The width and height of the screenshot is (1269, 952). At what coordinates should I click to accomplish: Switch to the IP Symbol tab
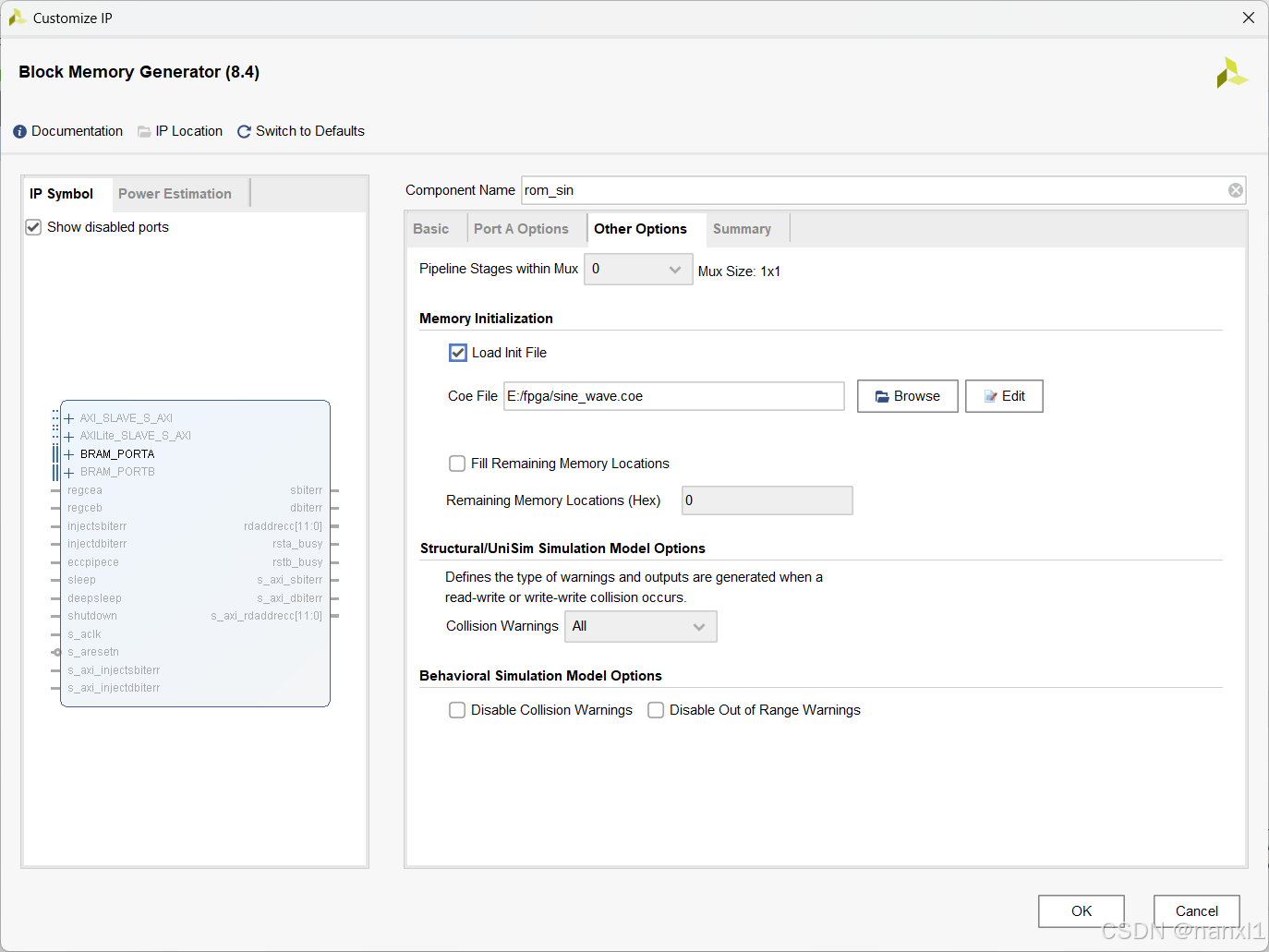pyautogui.click(x=62, y=194)
